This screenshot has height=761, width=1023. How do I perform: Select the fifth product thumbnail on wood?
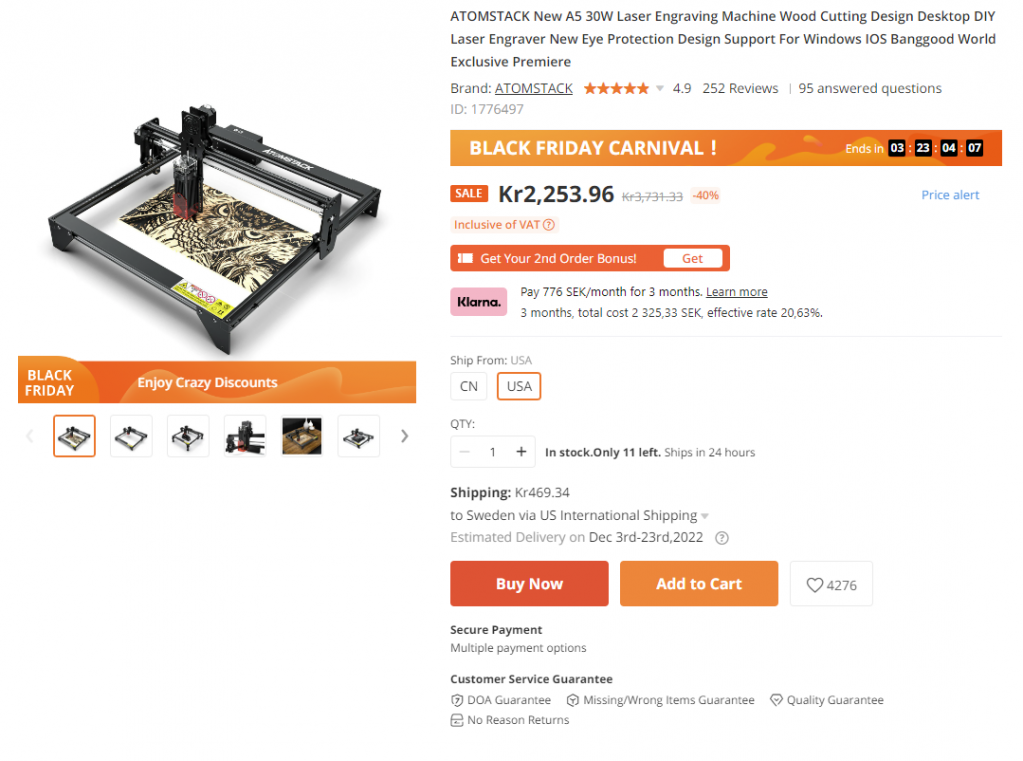(302, 436)
